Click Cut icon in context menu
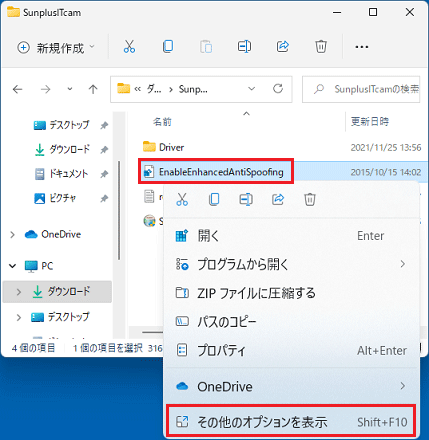This screenshot has width=429, height=440. (182, 199)
